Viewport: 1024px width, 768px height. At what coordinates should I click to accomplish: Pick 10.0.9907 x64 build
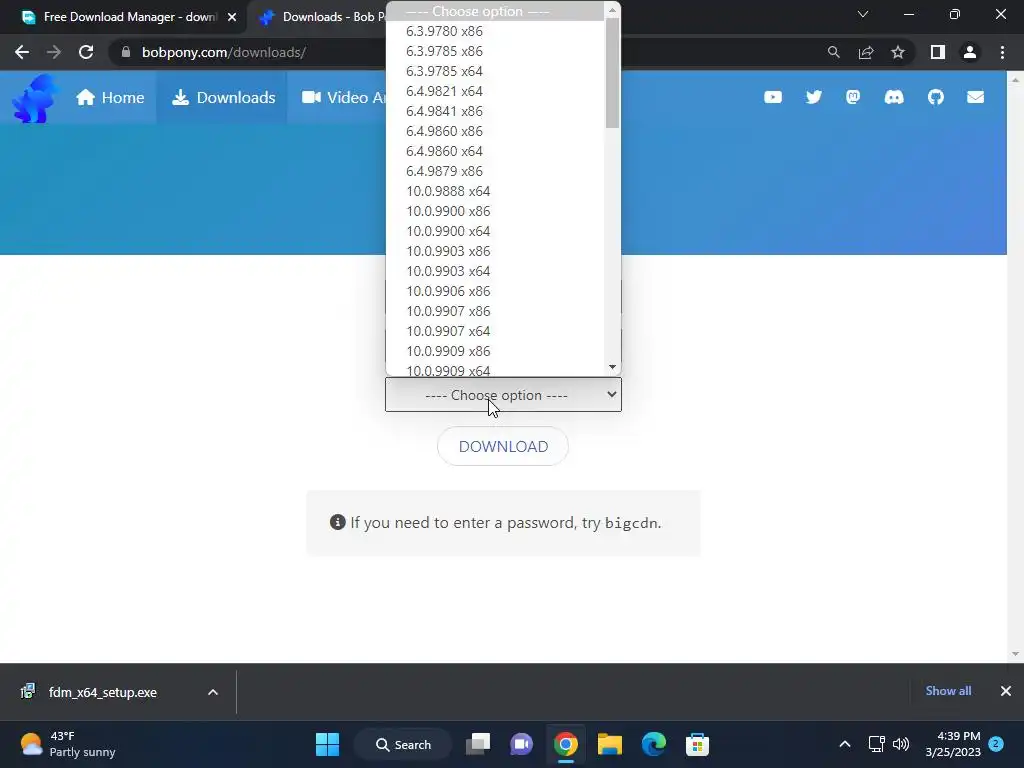(x=495, y=331)
